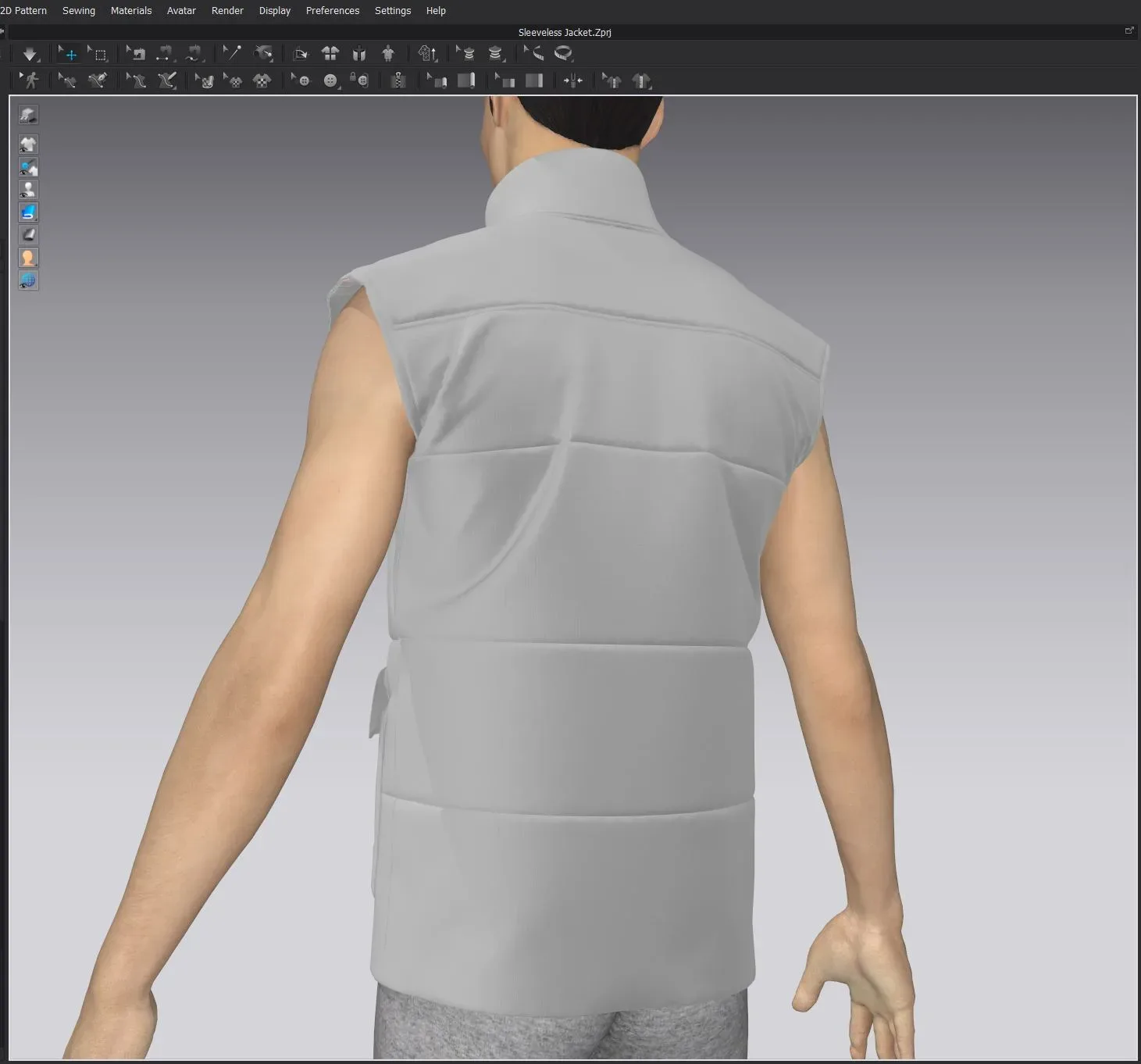This screenshot has height=1064, width=1141.
Task: Choose the Fold Arrangement tool
Action: tap(136, 54)
